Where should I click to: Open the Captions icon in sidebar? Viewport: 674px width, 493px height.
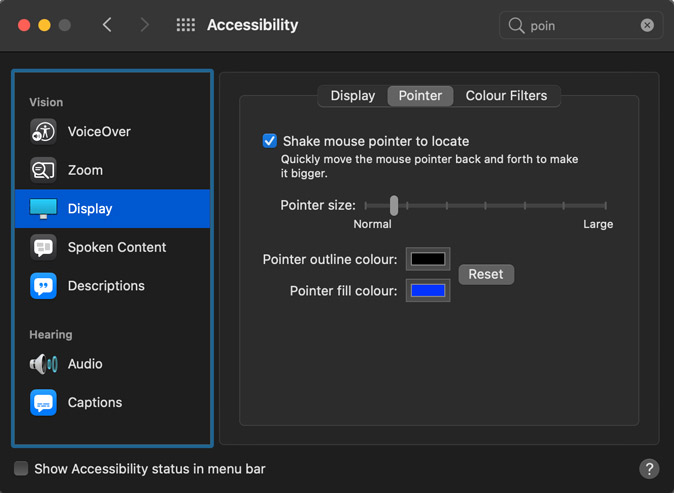coord(43,403)
